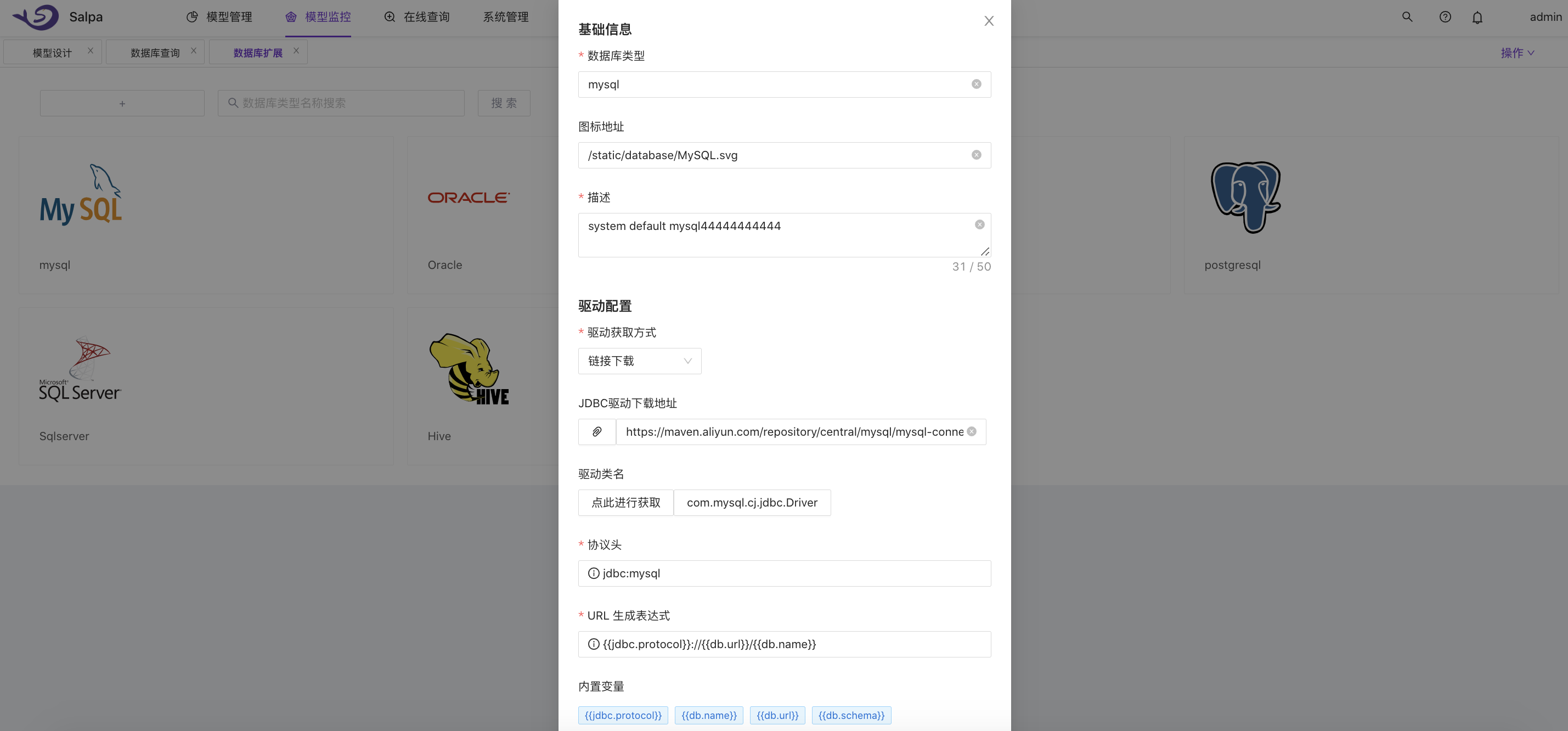
Task: Close the database config drawer
Action: pyautogui.click(x=989, y=21)
